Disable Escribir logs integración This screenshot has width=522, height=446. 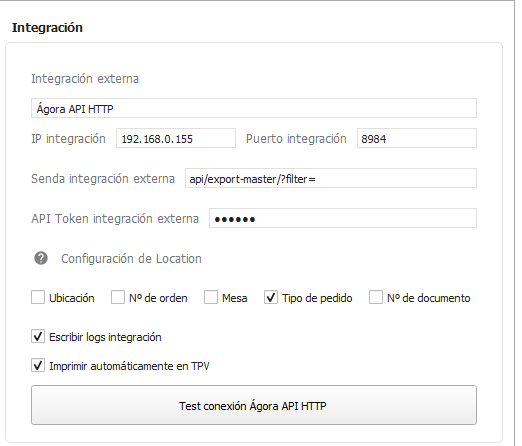coord(38,336)
